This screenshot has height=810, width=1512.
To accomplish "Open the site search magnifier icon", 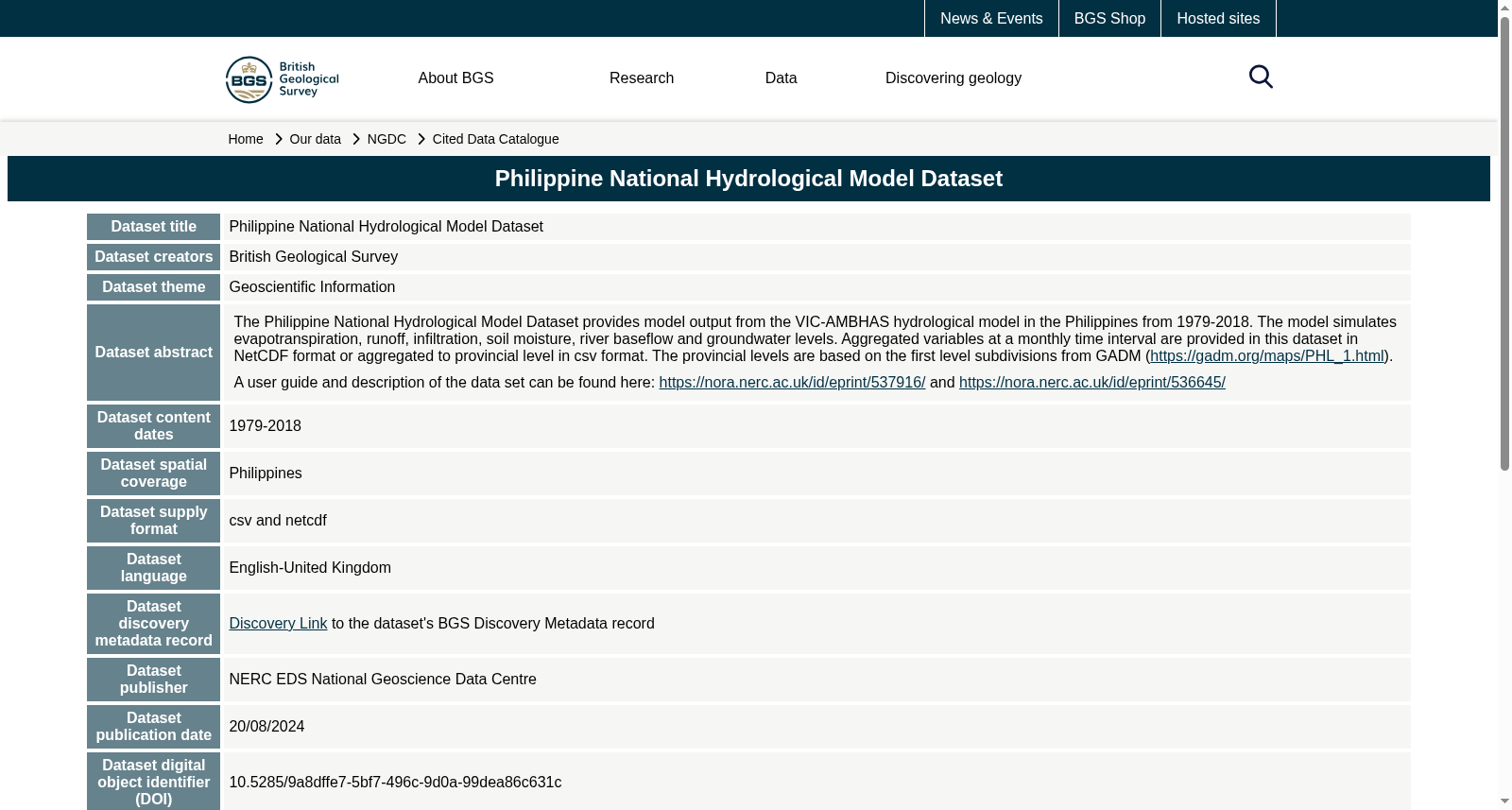I will pos(1261,77).
